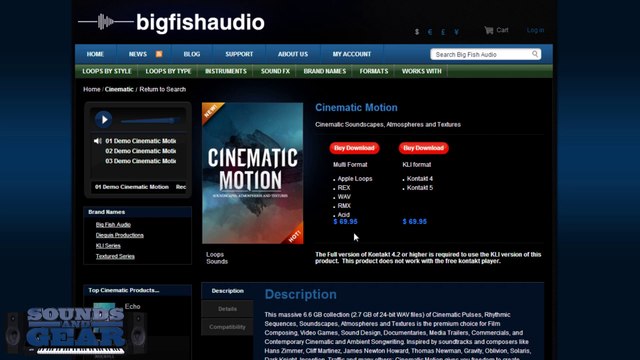Open the BLOG menu item

tap(192, 54)
